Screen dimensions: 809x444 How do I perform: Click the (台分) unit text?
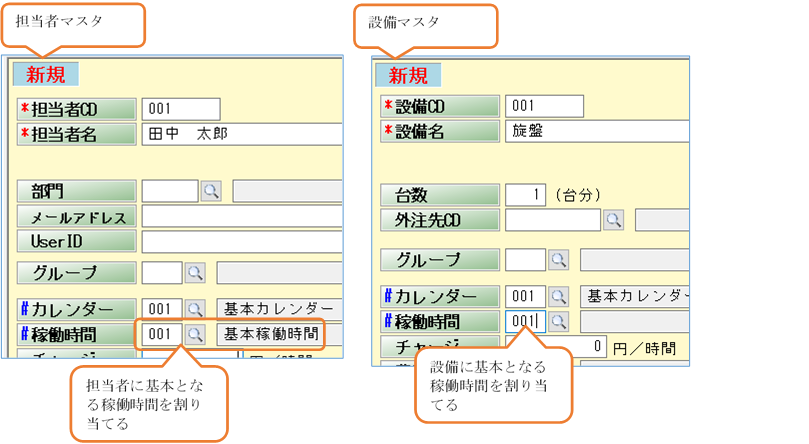578,195
